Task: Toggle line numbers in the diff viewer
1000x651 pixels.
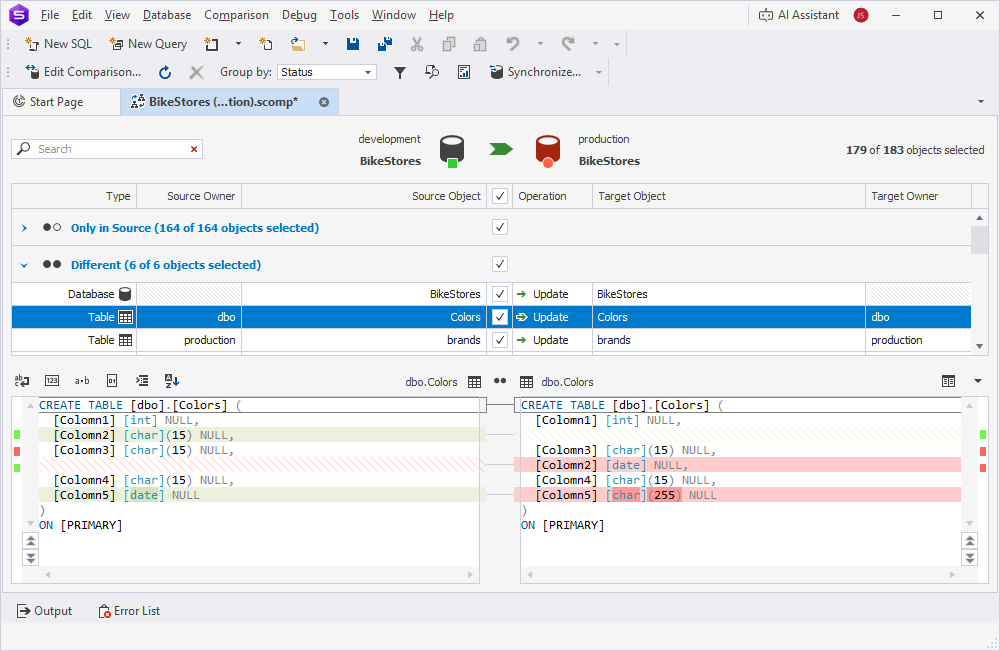Action: (52, 380)
